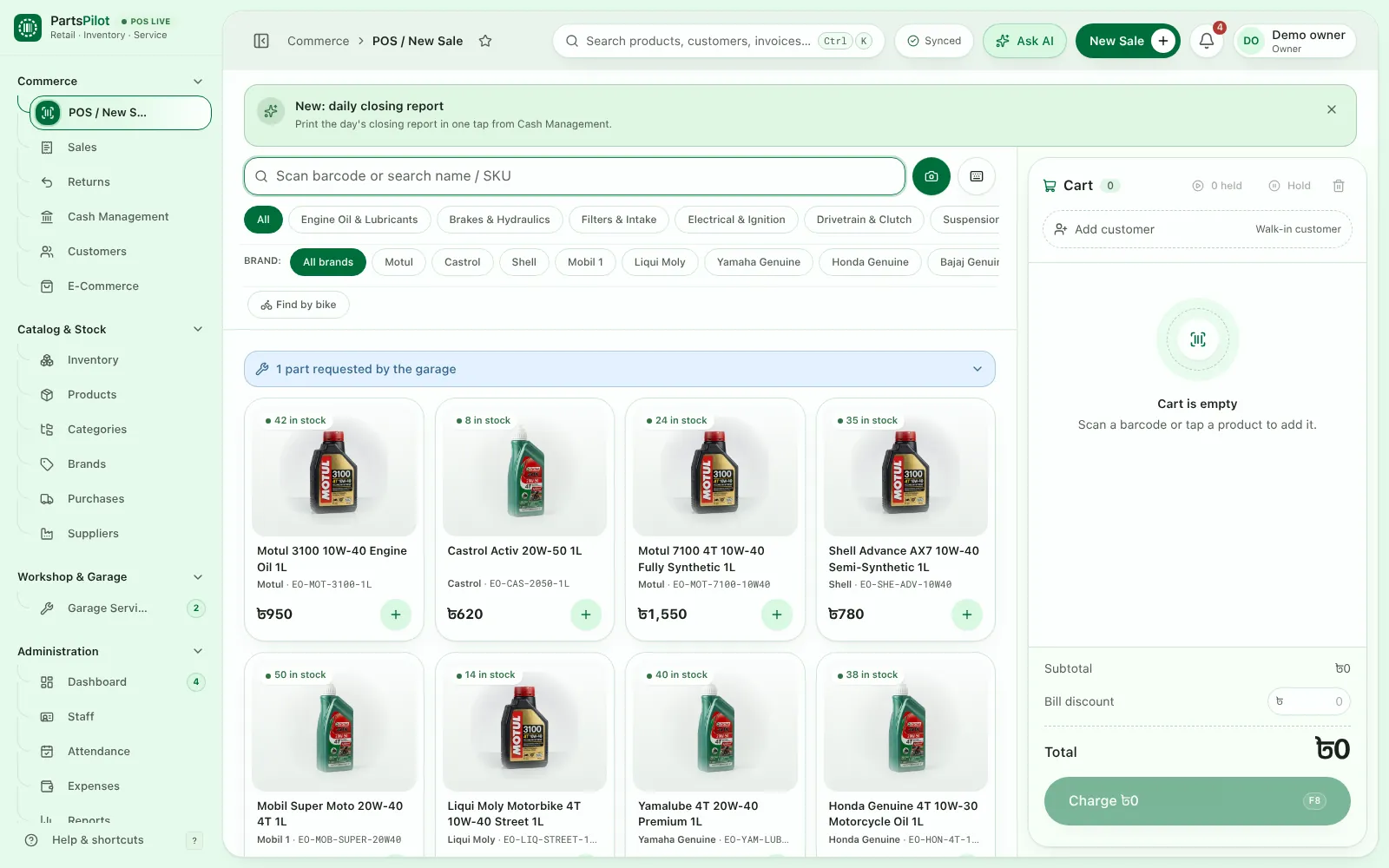Open the Demo owner account menu

click(1294, 41)
